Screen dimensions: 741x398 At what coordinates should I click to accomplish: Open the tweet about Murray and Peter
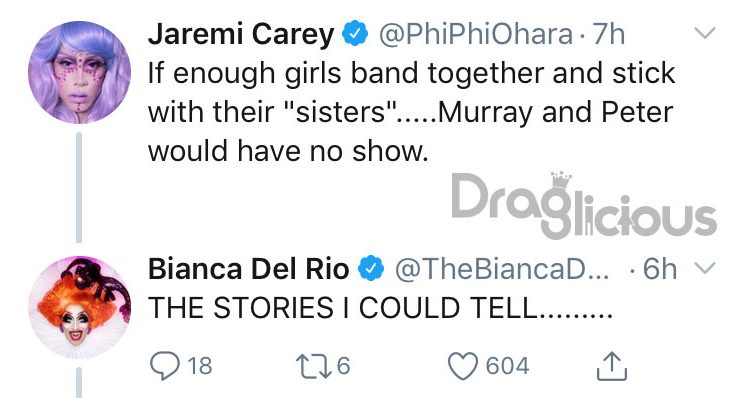click(x=411, y=112)
